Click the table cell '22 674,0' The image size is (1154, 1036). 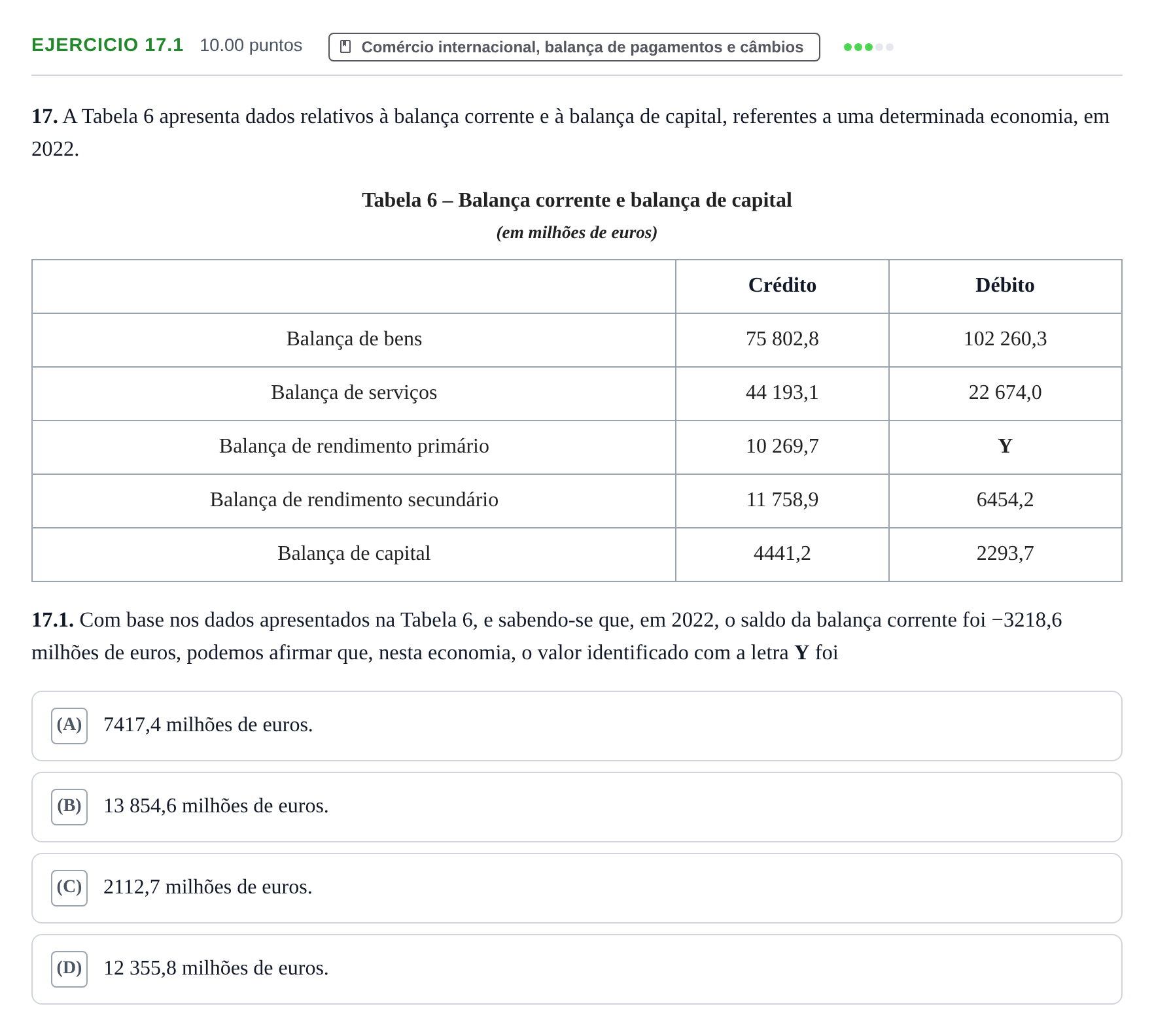[1005, 392]
